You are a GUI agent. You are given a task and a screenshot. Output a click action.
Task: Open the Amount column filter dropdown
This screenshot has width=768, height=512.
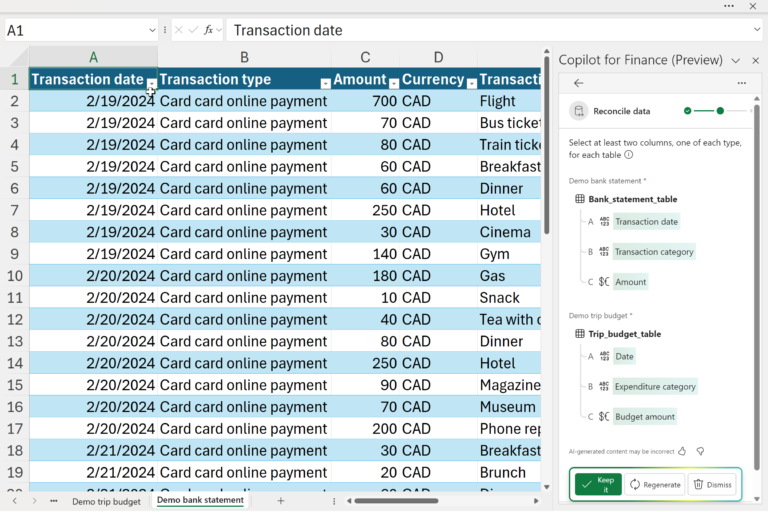point(393,84)
